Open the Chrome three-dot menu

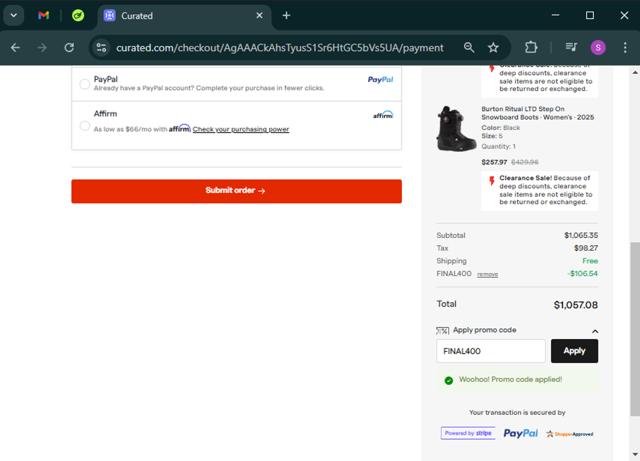pos(625,48)
